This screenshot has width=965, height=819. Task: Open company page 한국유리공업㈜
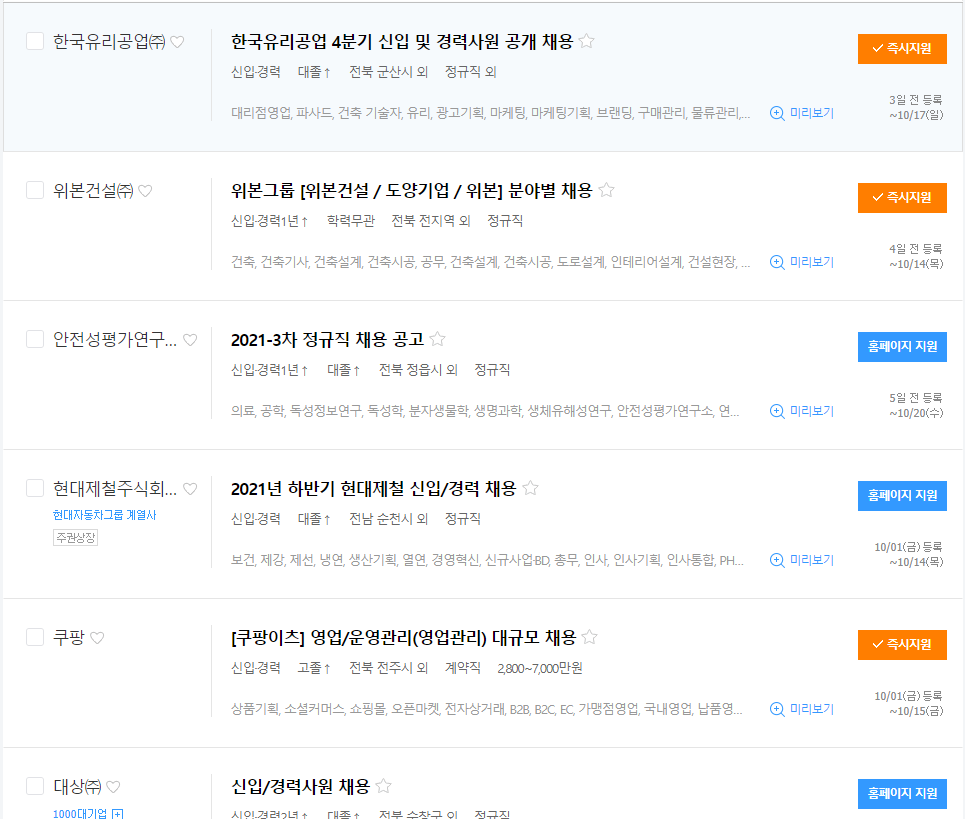[110, 42]
